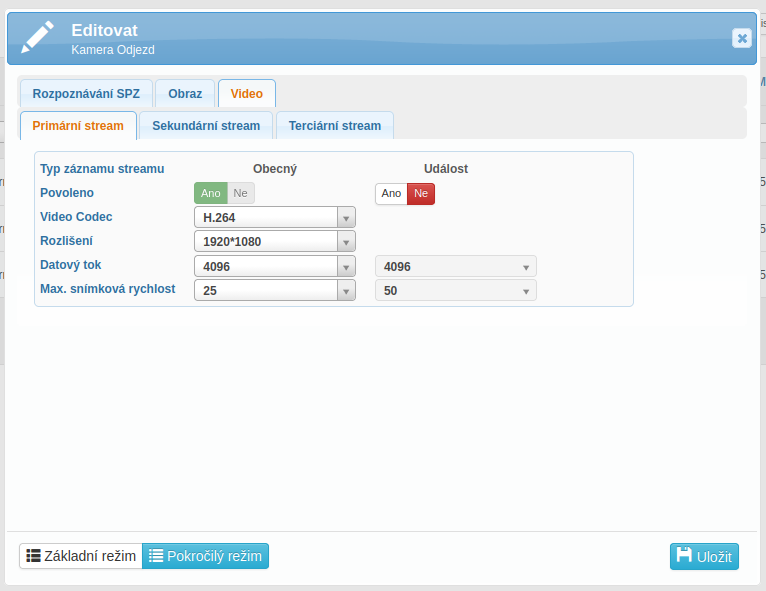The width and height of the screenshot is (766, 591).
Task: Open Událost Datový tok 4096 dropdown
Action: point(526,267)
